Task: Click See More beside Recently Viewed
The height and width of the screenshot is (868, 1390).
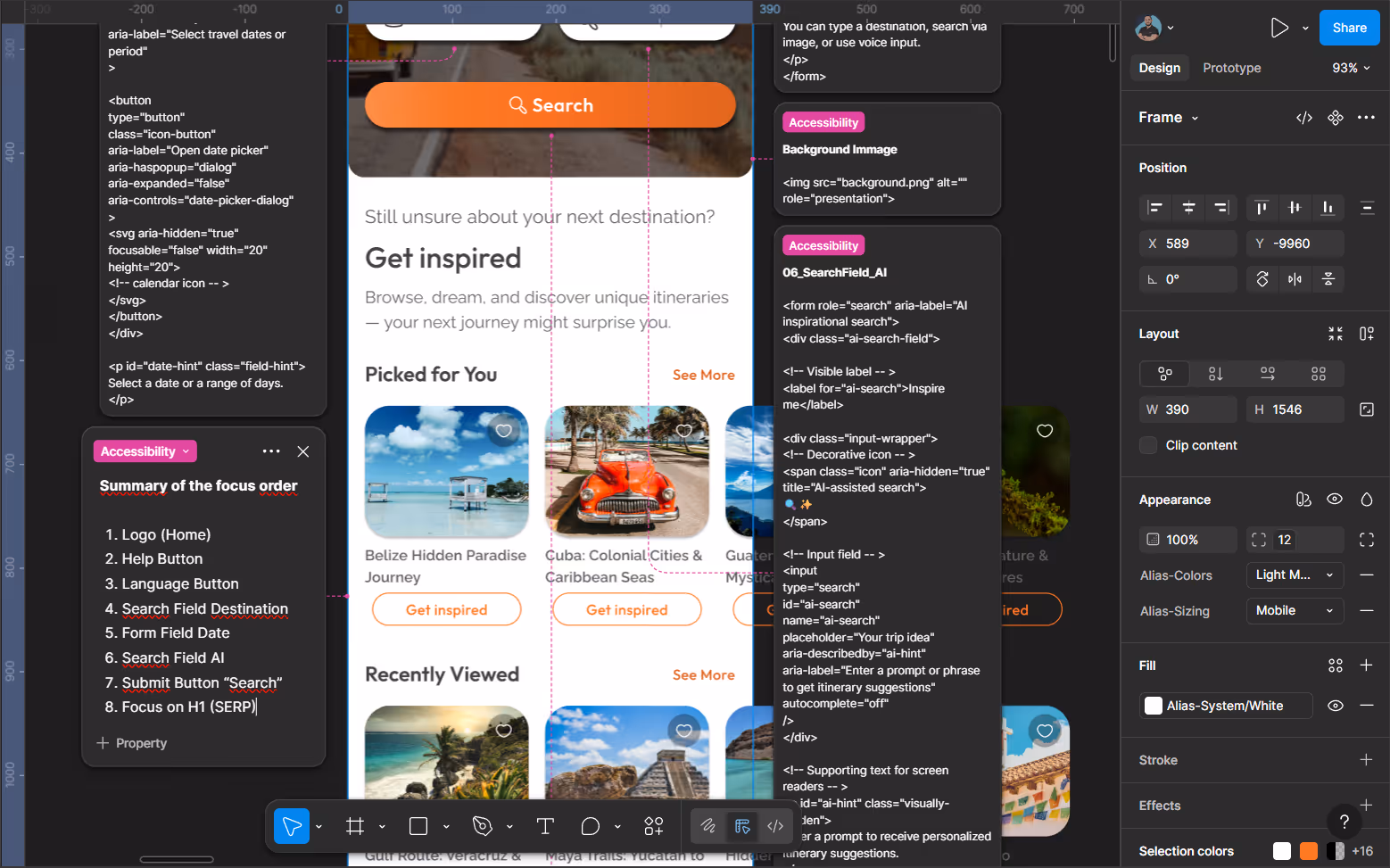Action: 703,675
